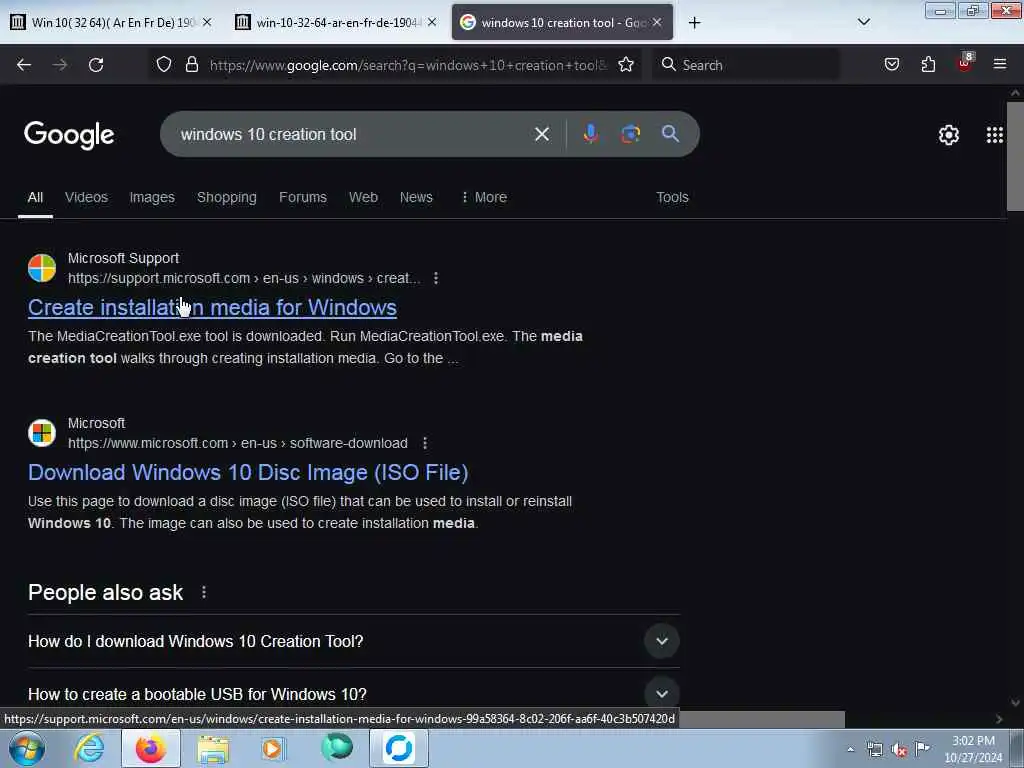Image resolution: width=1024 pixels, height=768 pixels.
Task: Show hidden system tray icons
Action: click(850, 750)
